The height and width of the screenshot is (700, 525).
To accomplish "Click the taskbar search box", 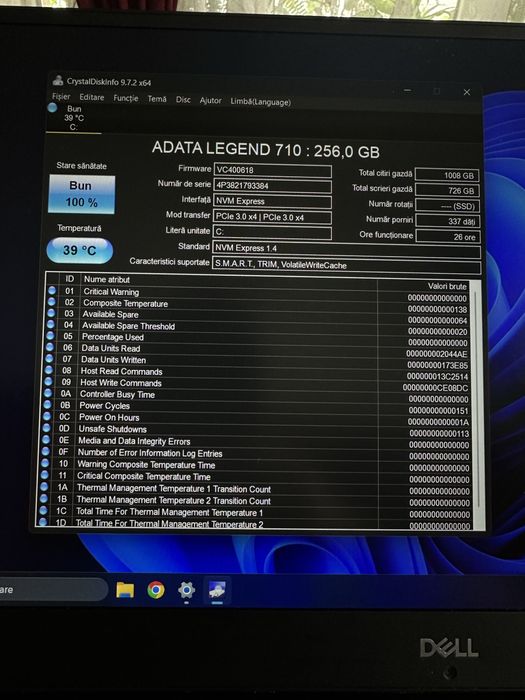I will 53,589.
